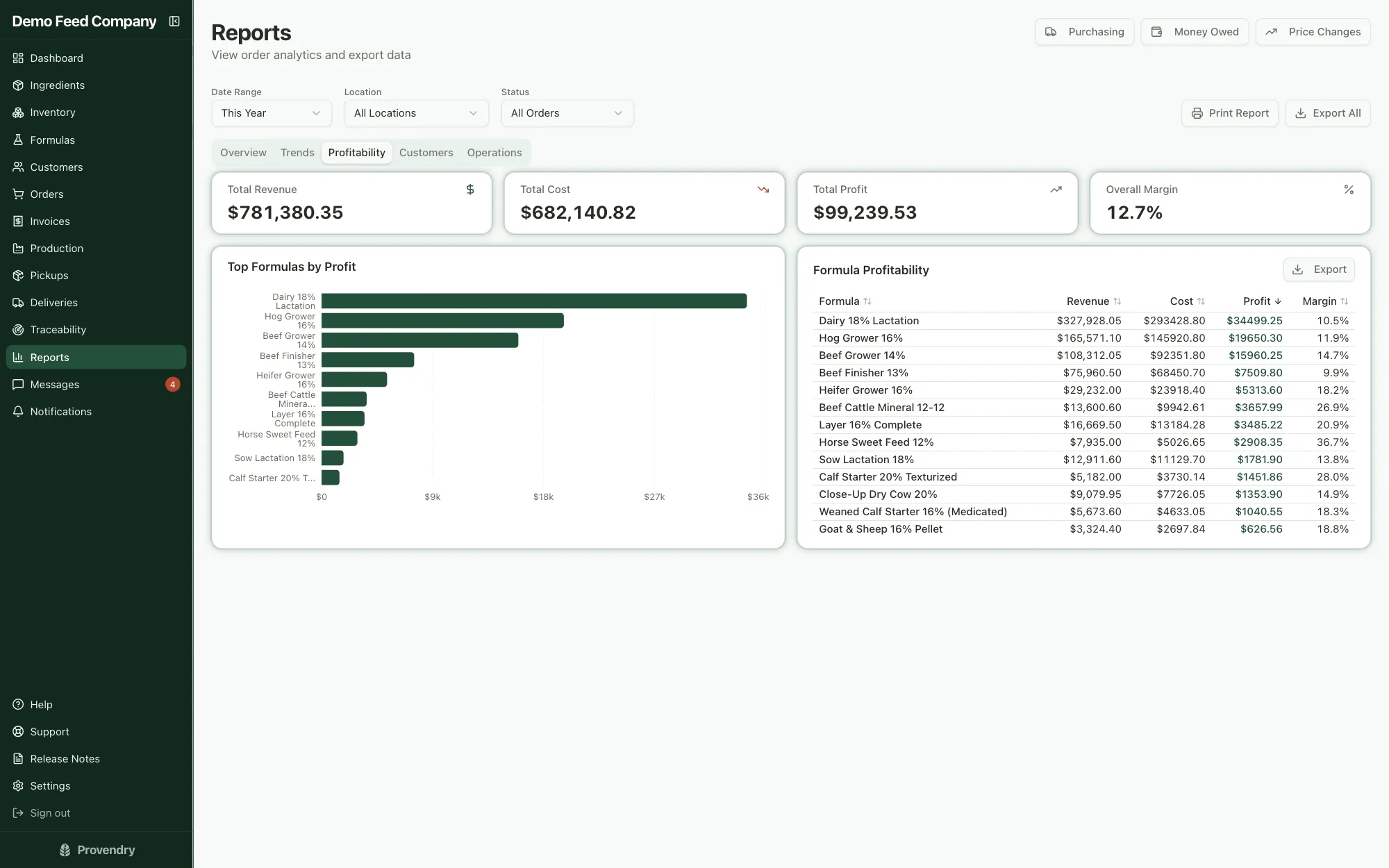Sort table by the Margin column
This screenshot has height=868, width=1389.
click(x=1325, y=301)
